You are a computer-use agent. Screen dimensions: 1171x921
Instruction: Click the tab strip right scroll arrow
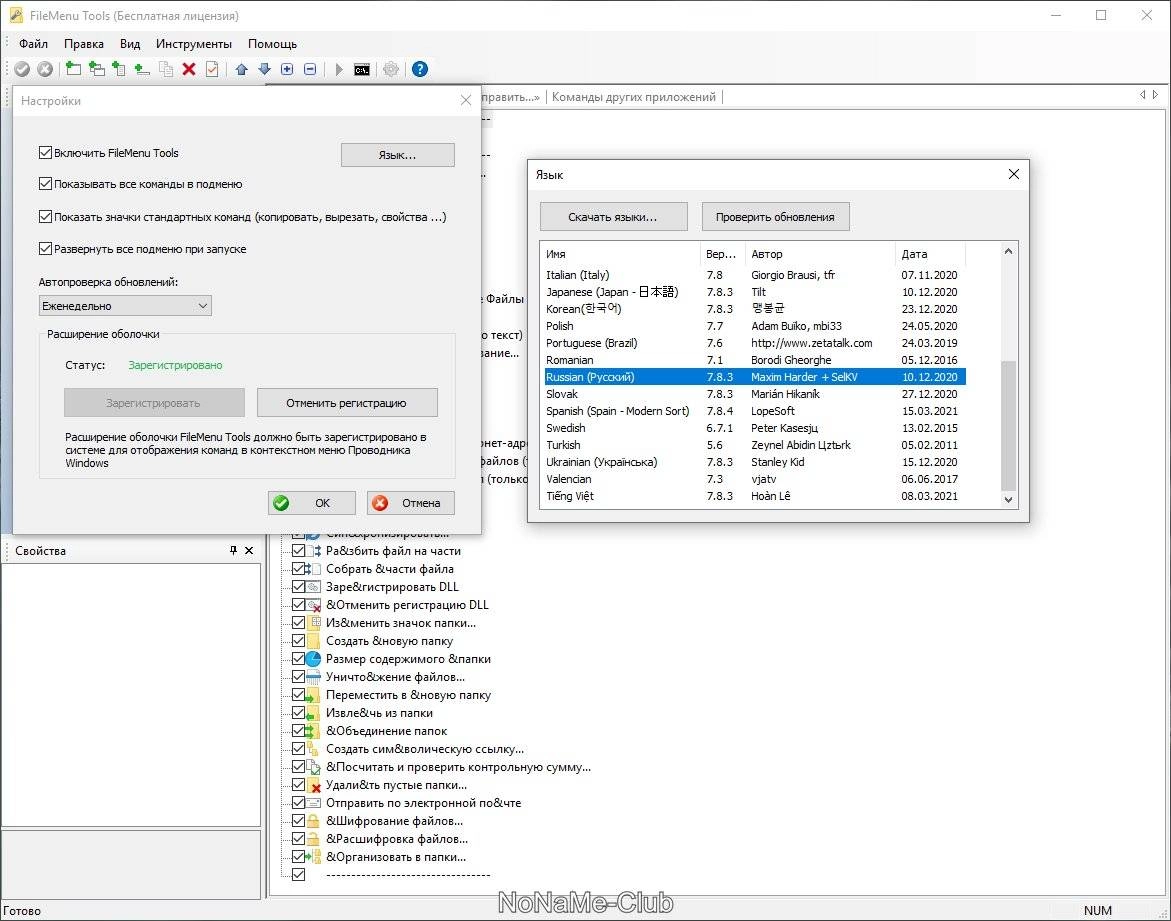[1155, 95]
